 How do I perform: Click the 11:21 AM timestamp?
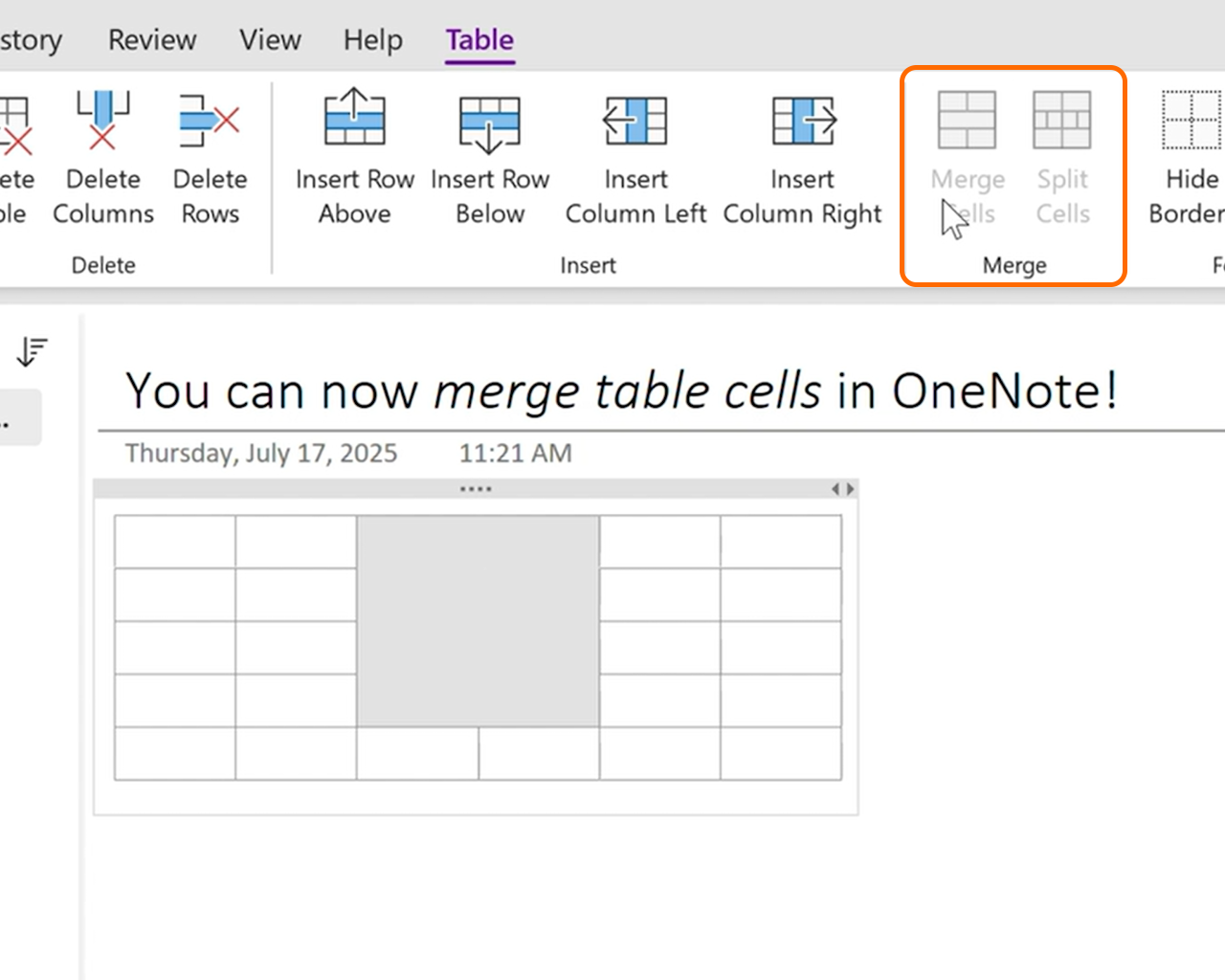pyautogui.click(x=515, y=453)
